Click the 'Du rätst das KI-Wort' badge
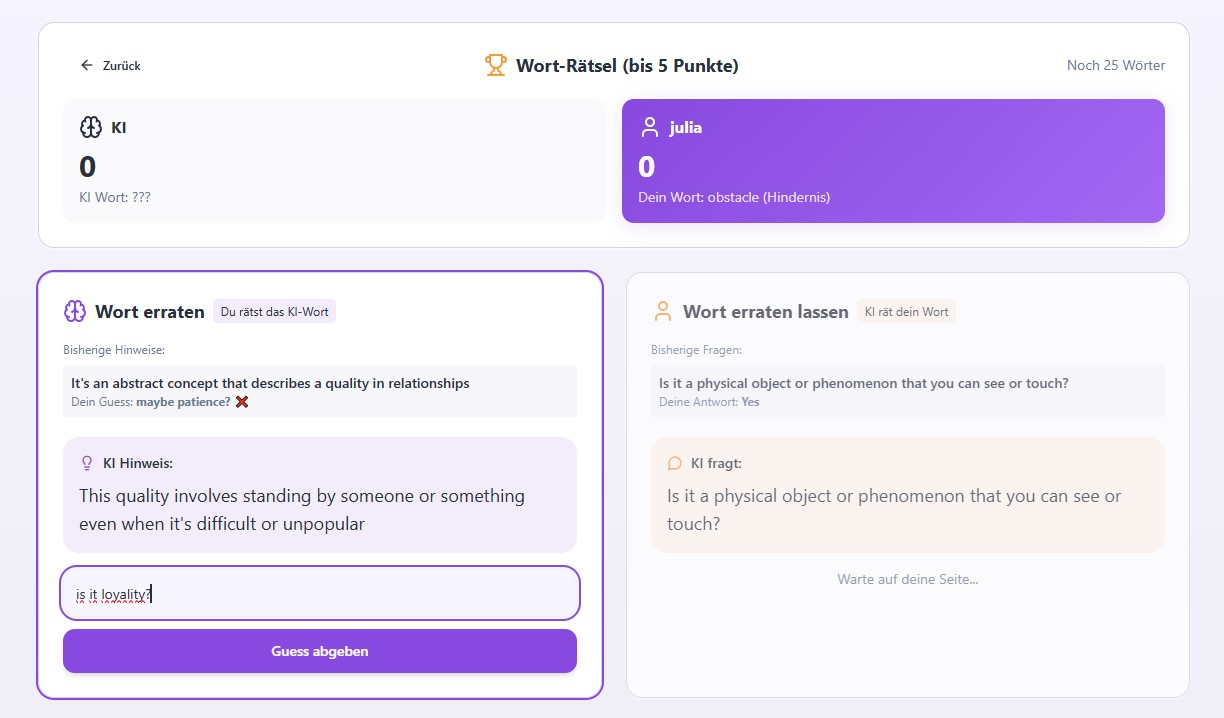Viewport: 1224px width, 718px height. [x=274, y=312]
